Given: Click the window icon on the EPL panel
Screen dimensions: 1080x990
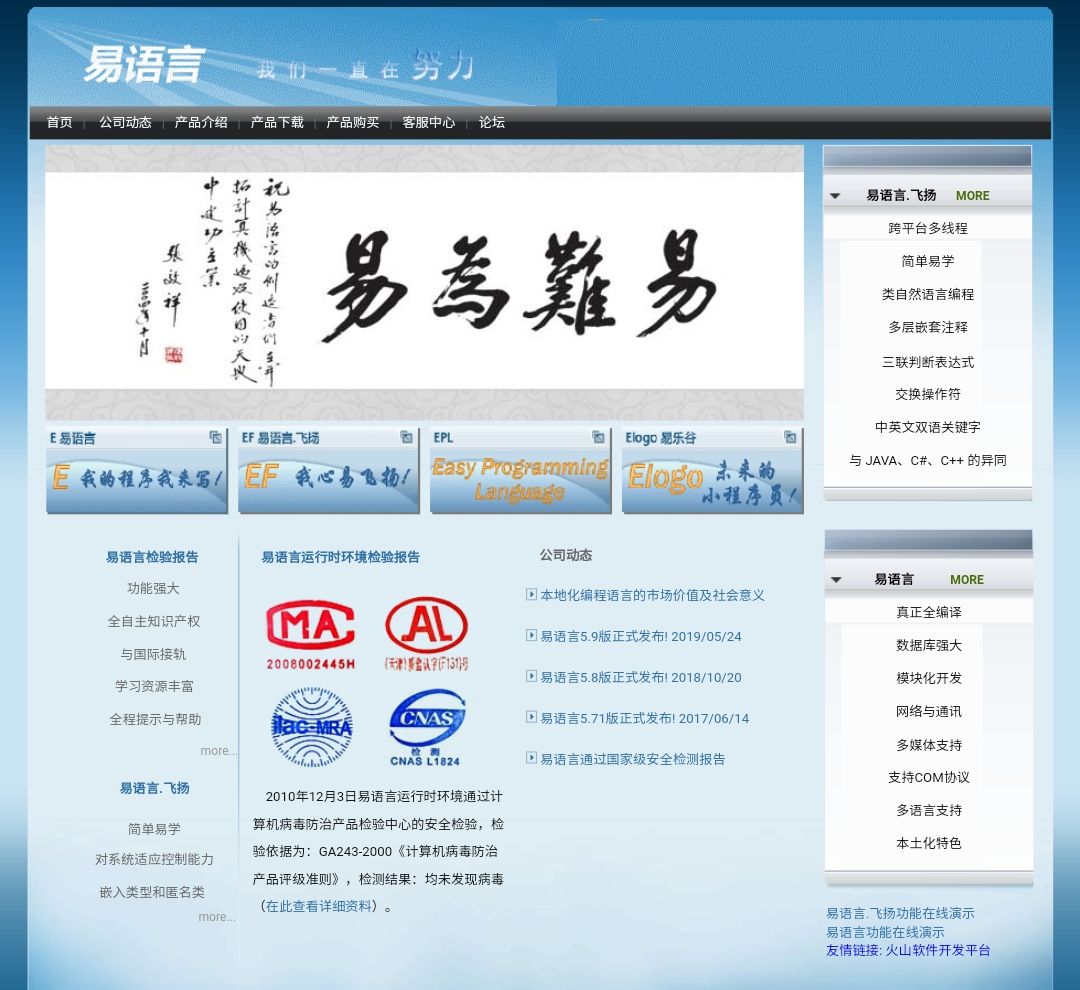Looking at the screenshot, I should click(x=597, y=437).
